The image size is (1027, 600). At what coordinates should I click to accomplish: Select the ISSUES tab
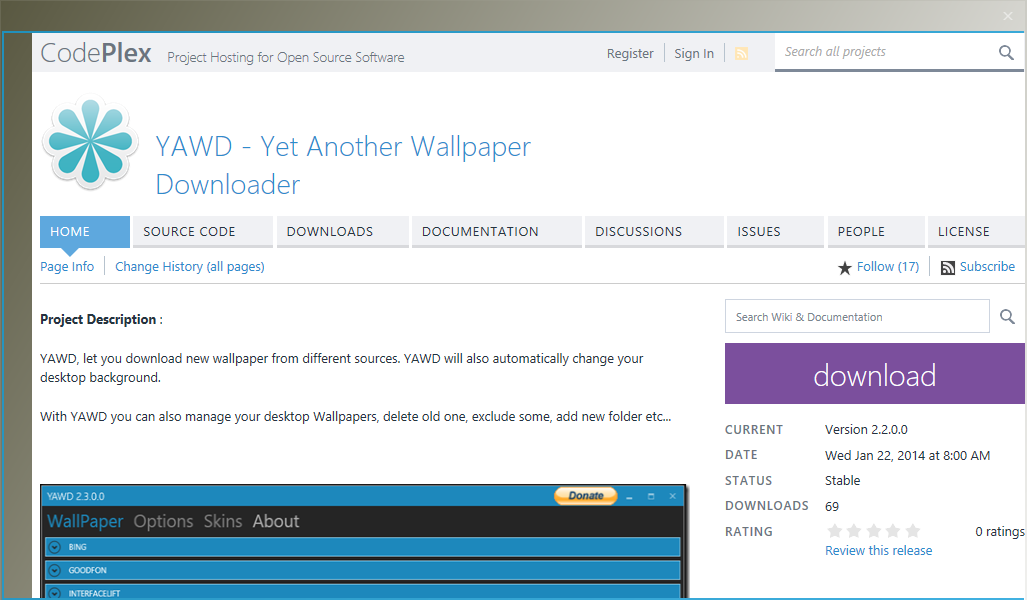(775, 232)
